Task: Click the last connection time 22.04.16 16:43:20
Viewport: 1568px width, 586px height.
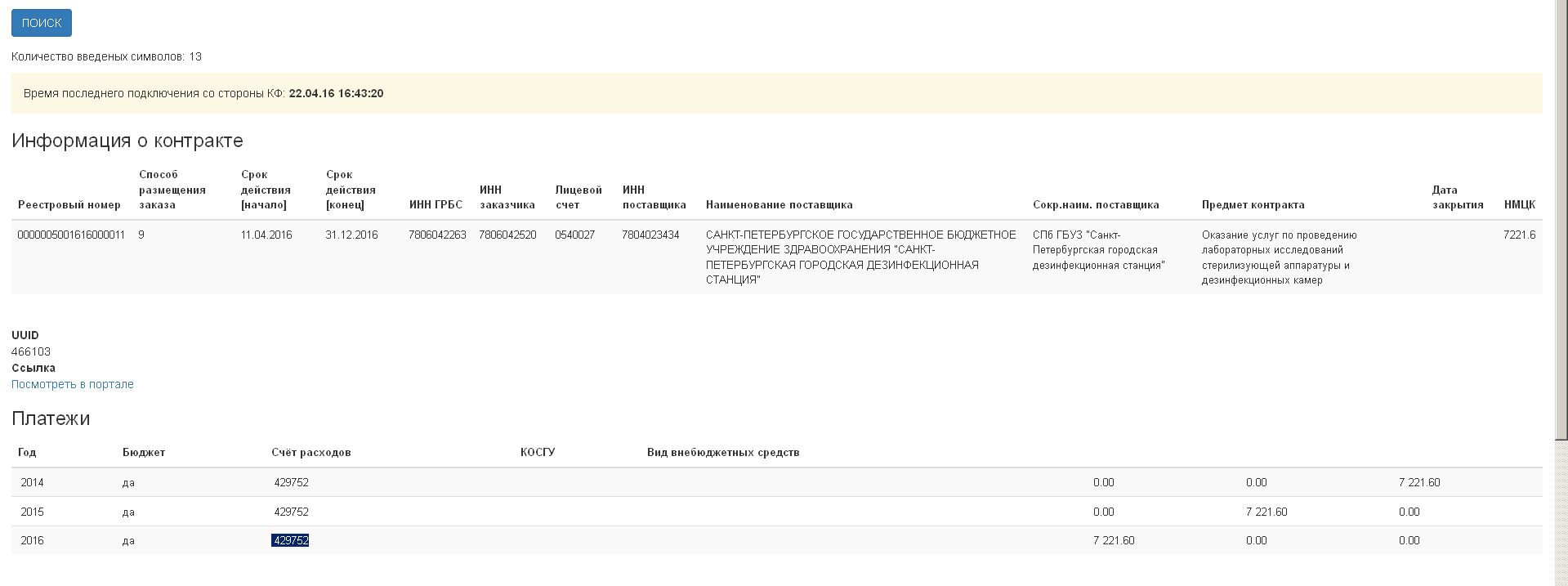Action: (336, 93)
